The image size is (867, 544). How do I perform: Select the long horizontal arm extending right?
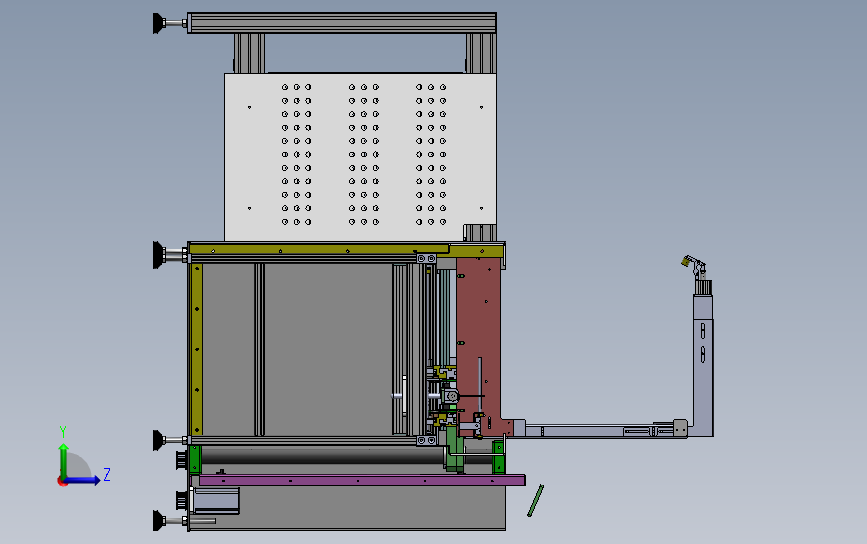pos(600,431)
